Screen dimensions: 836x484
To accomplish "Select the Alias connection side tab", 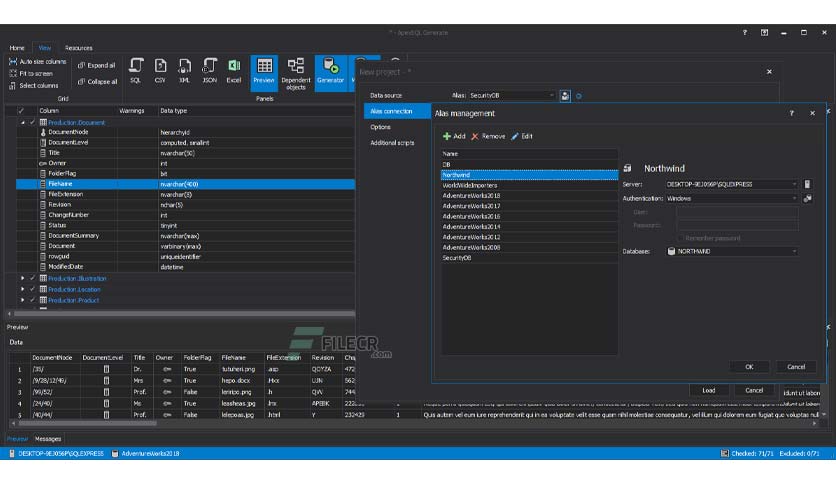I will 397,111.
